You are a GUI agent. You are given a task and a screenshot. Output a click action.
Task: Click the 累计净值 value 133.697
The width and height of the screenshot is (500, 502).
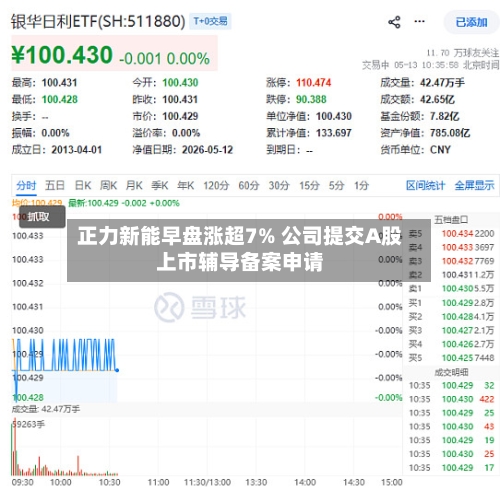[334, 133]
